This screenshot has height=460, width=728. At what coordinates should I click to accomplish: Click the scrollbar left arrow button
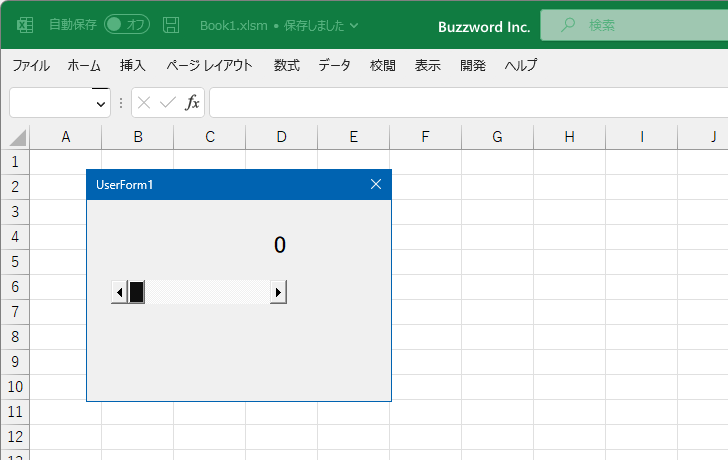tap(119, 292)
